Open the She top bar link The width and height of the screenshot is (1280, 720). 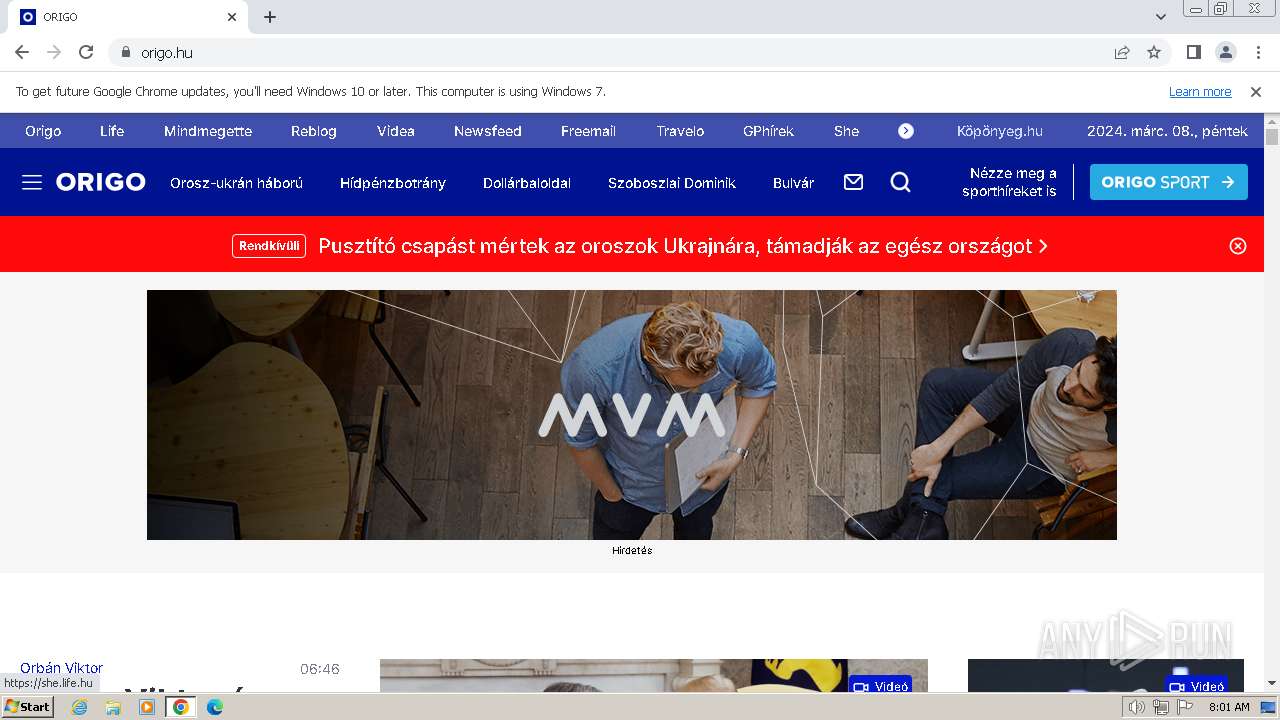click(x=846, y=131)
